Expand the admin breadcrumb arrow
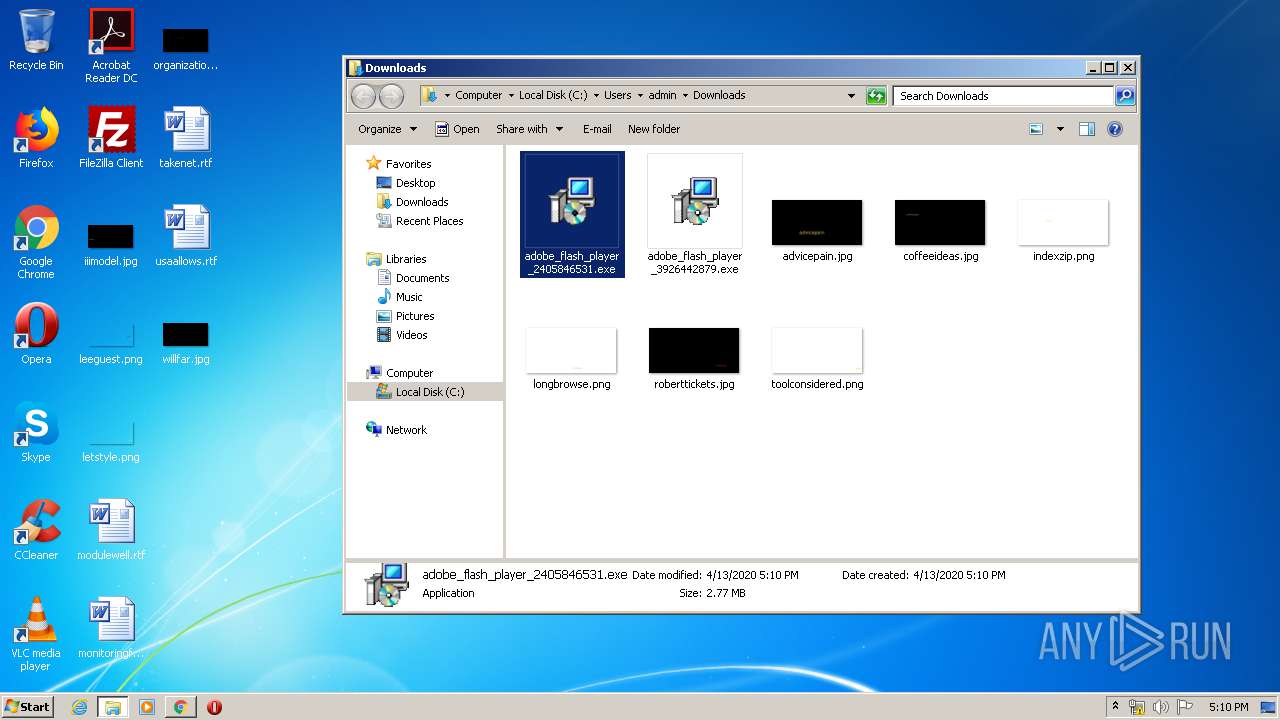The image size is (1280, 720). (x=685, y=96)
